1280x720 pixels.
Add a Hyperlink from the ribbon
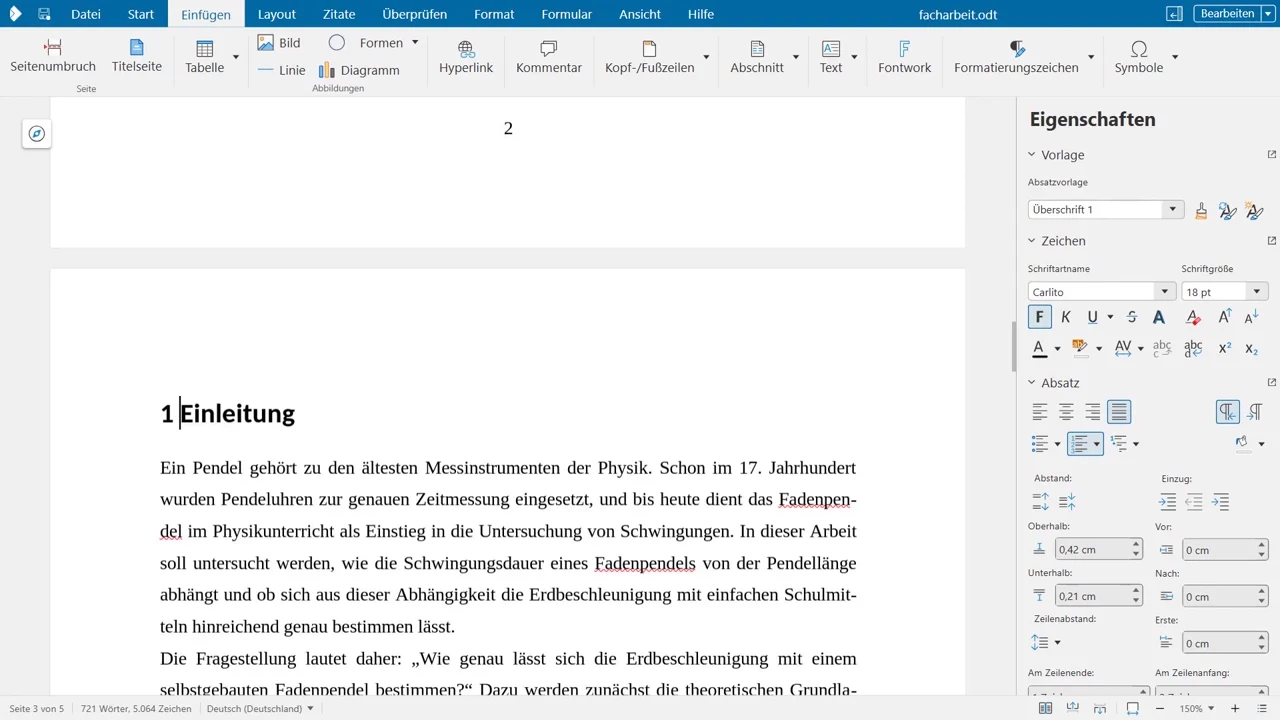click(466, 57)
